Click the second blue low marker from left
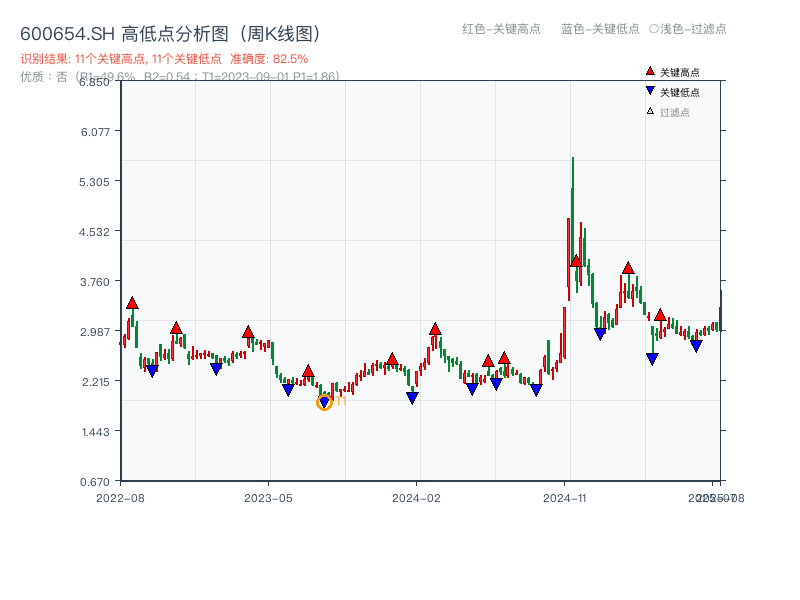This screenshot has height=600, width=800. (x=216, y=369)
